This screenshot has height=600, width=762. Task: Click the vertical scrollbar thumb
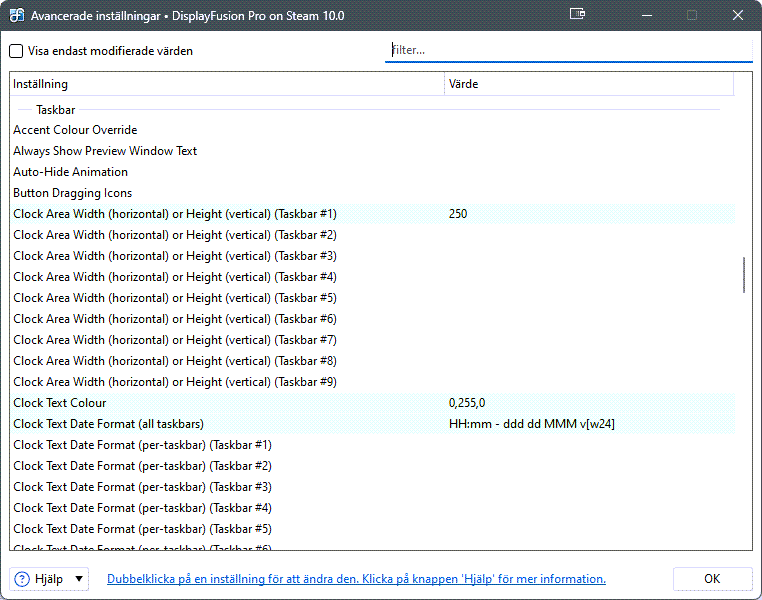click(743, 275)
